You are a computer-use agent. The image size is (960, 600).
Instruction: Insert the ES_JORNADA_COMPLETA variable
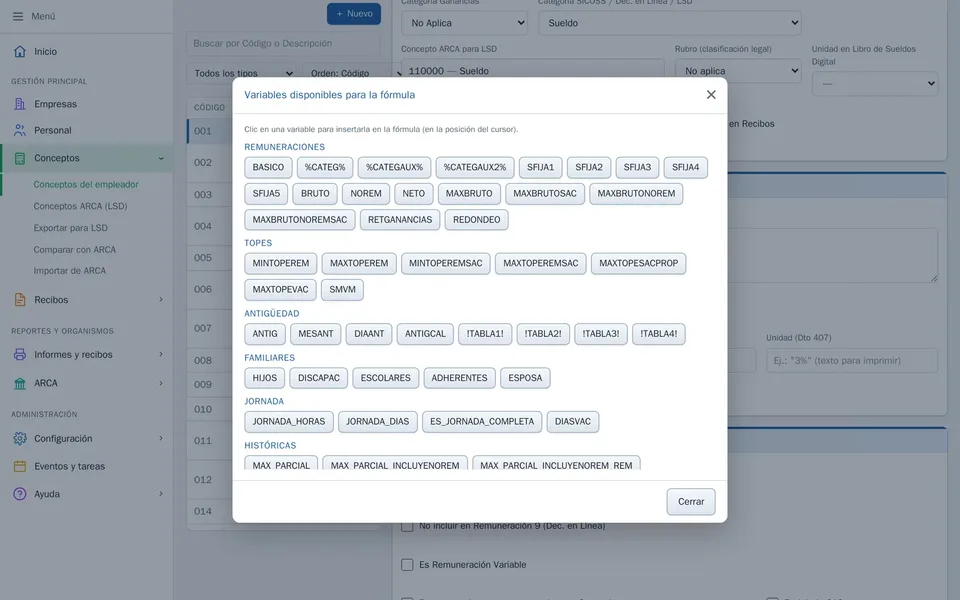click(482, 421)
